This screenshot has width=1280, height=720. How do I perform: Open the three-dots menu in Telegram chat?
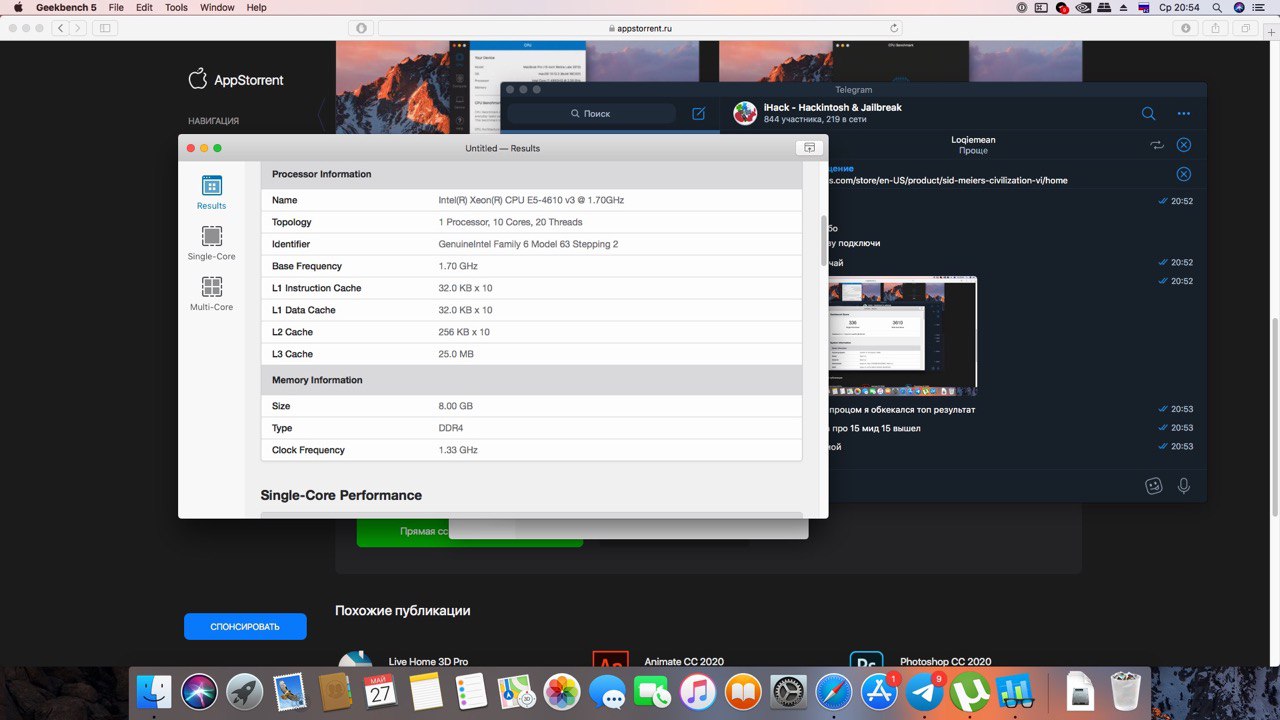click(1184, 113)
